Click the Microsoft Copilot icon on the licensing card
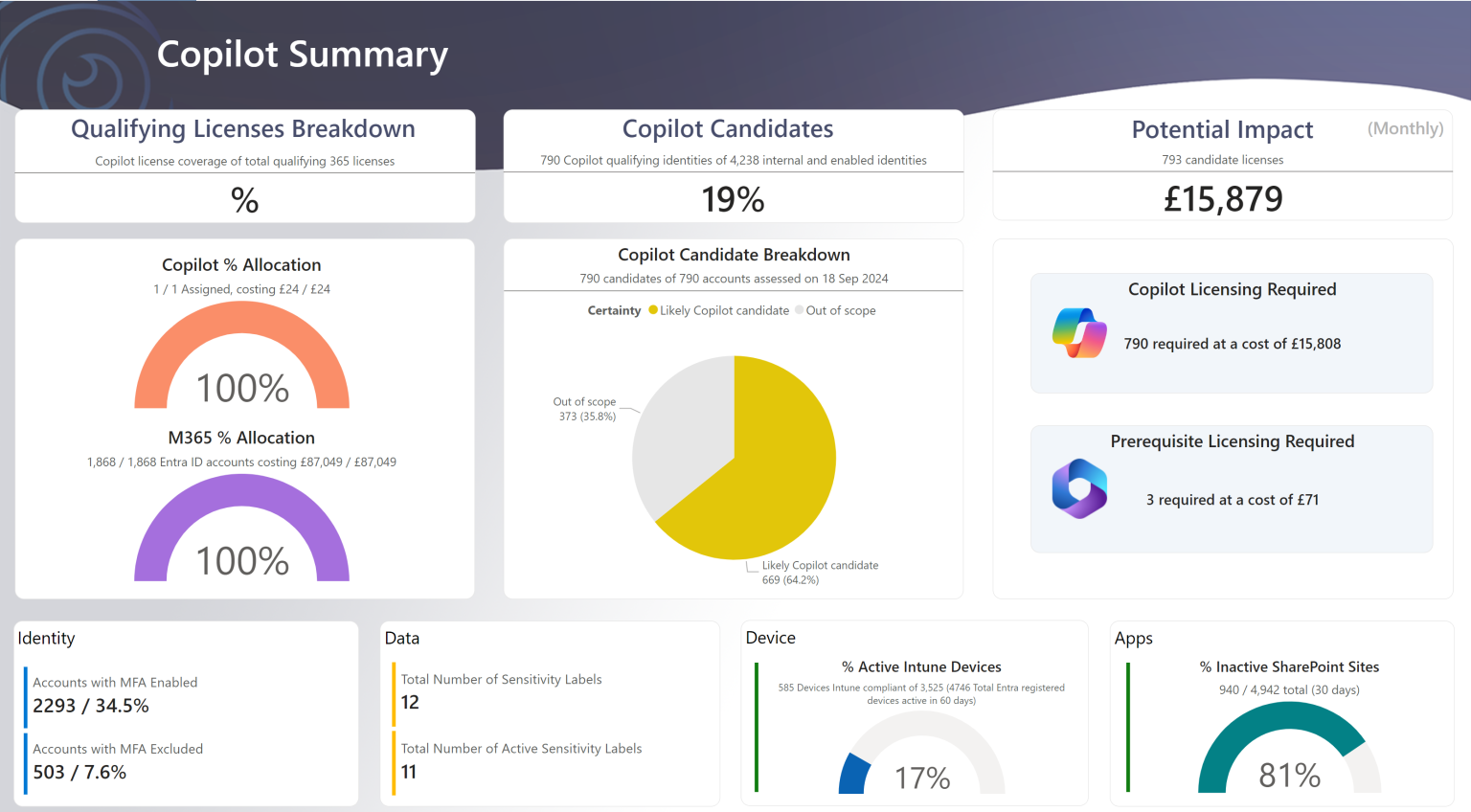Image resolution: width=1471 pixels, height=812 pixels. point(1079,332)
